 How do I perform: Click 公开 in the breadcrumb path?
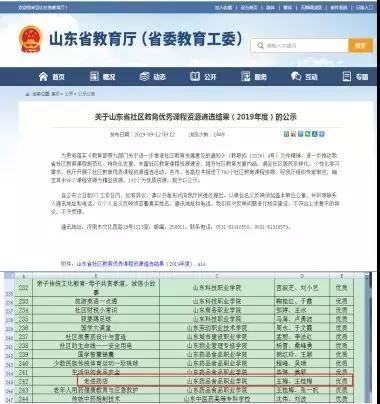pos(69,94)
